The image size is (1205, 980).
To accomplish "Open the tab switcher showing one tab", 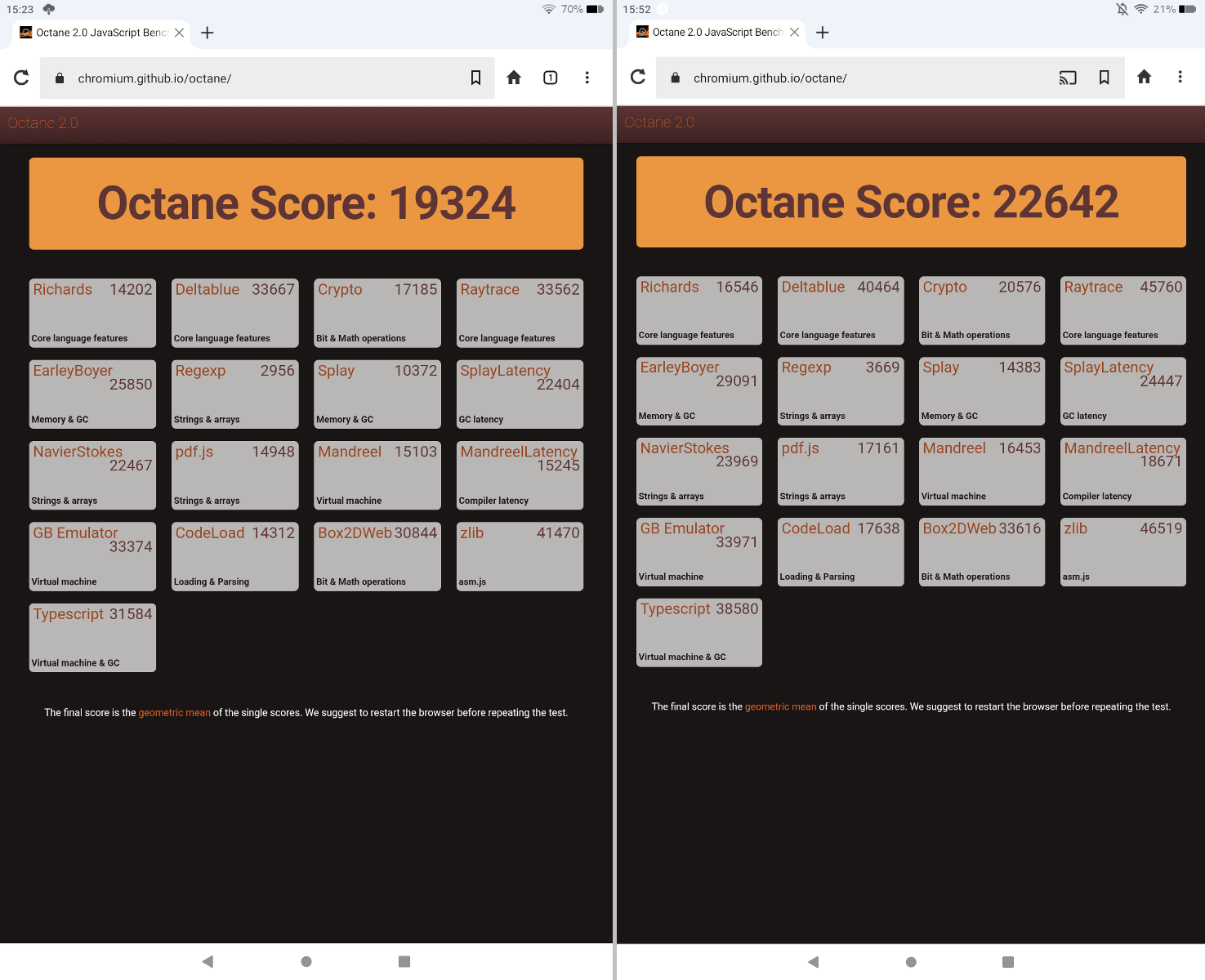I will coord(550,78).
